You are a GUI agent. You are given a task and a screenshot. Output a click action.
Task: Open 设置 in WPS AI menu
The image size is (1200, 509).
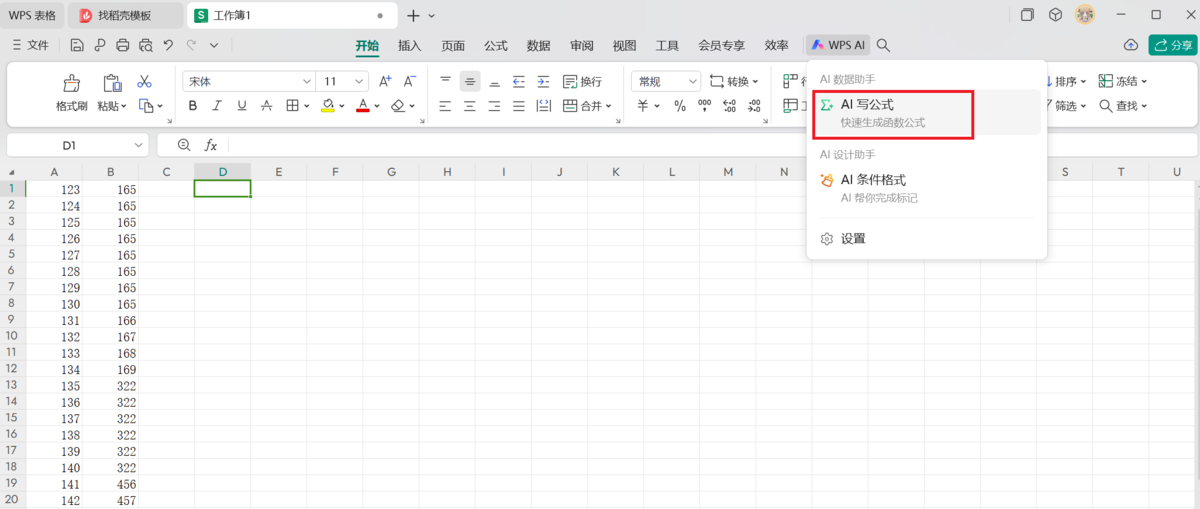[926, 239]
